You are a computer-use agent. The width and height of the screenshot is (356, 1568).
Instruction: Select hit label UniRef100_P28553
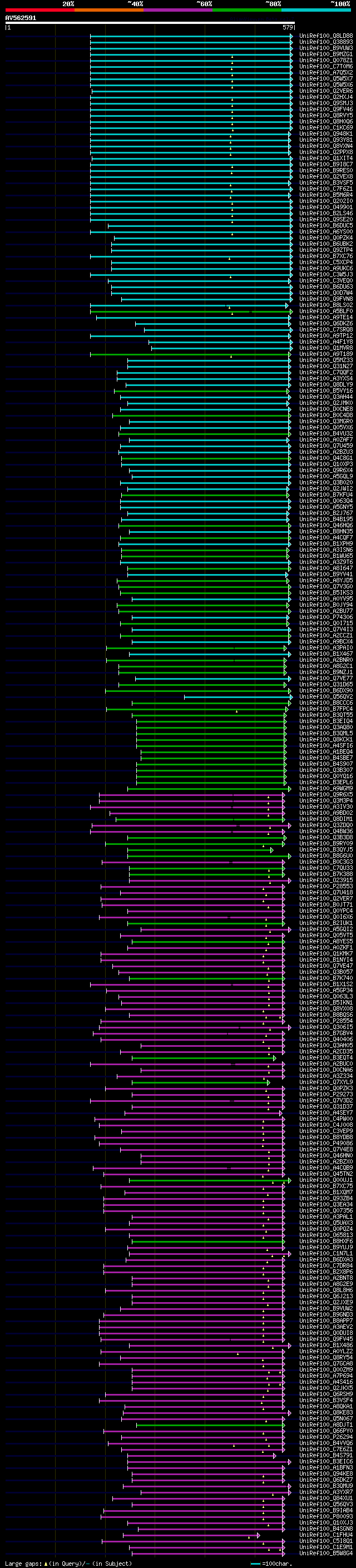point(326,886)
